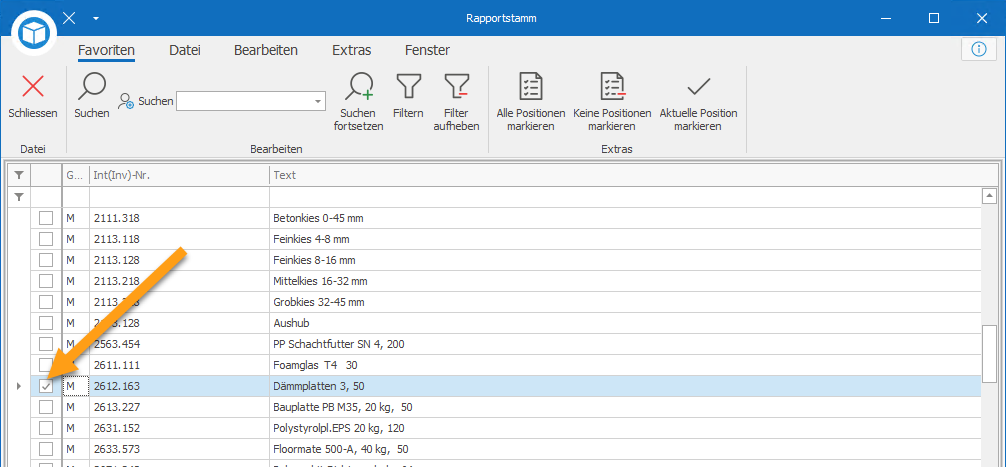Open quick access toolbar dropdown arrow

coord(96,18)
